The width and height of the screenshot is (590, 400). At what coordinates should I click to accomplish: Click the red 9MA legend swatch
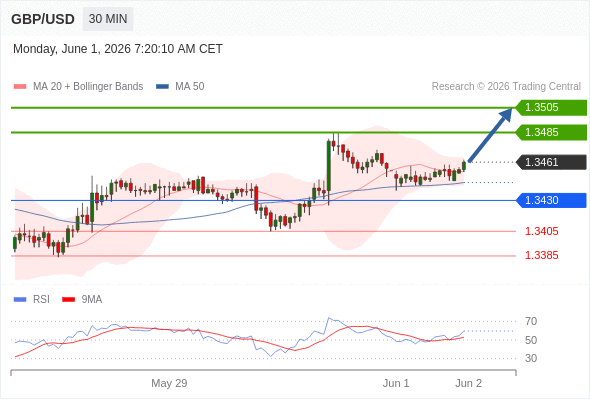coord(68,300)
